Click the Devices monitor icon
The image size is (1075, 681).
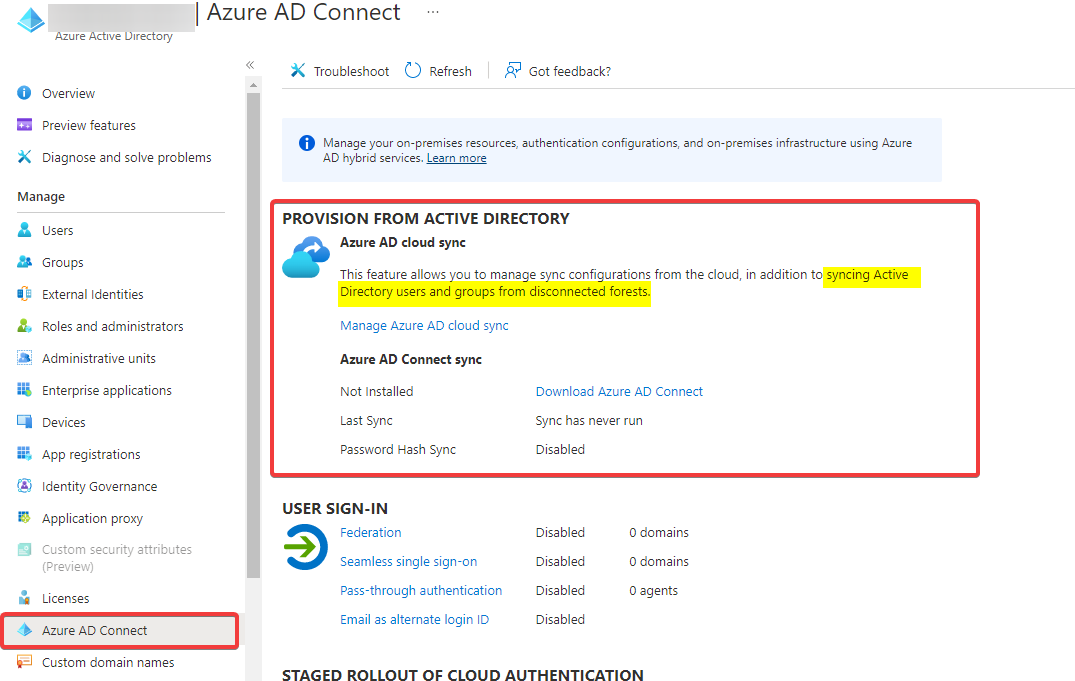(24, 422)
